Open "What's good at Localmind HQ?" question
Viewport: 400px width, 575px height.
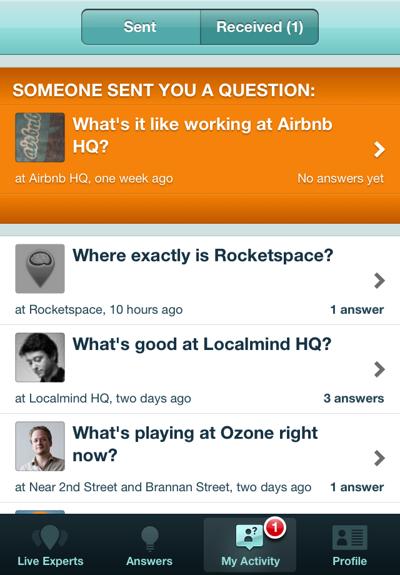(x=202, y=345)
